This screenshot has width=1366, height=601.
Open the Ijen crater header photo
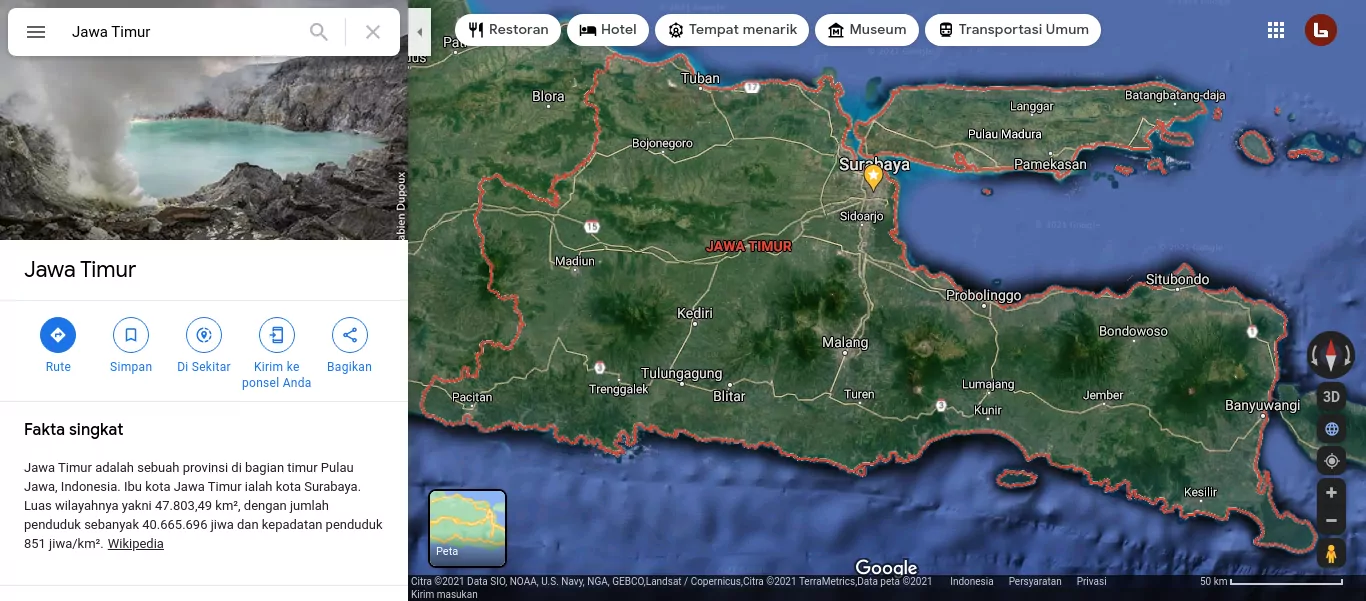[x=204, y=148]
